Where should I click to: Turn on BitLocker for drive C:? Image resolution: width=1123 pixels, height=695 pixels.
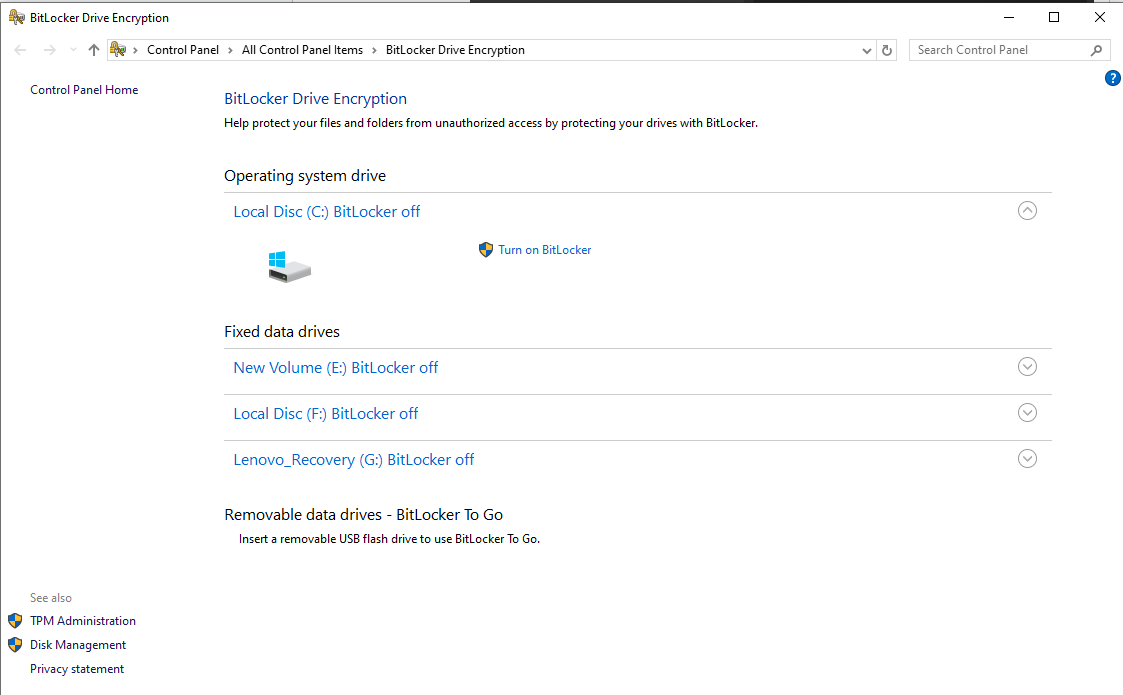(x=545, y=249)
